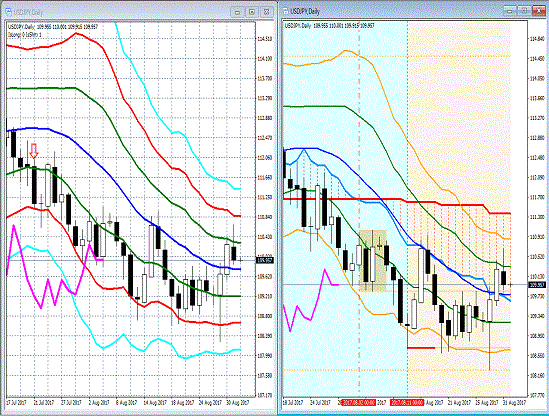Image resolution: width=549 pixels, height=416 pixels.
Task: Minimize the left USDJPY Daily chart window
Action: point(237,12)
